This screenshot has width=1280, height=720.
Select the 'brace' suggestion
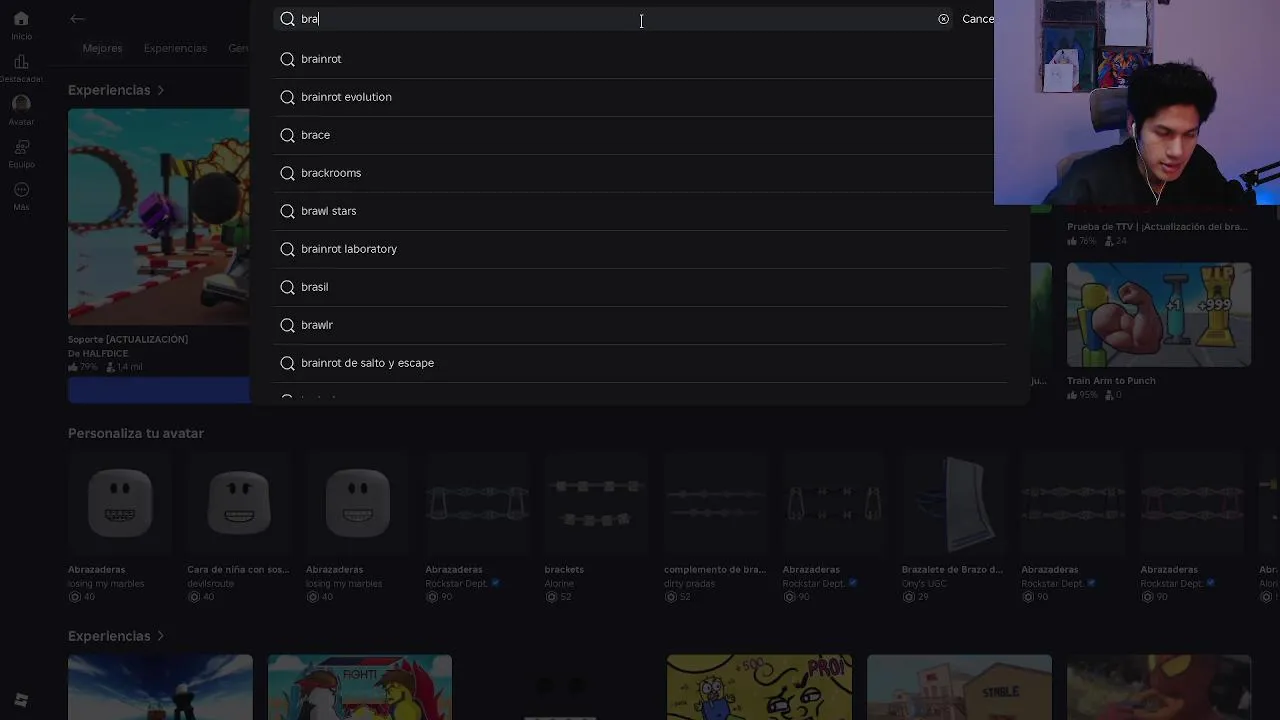640,135
